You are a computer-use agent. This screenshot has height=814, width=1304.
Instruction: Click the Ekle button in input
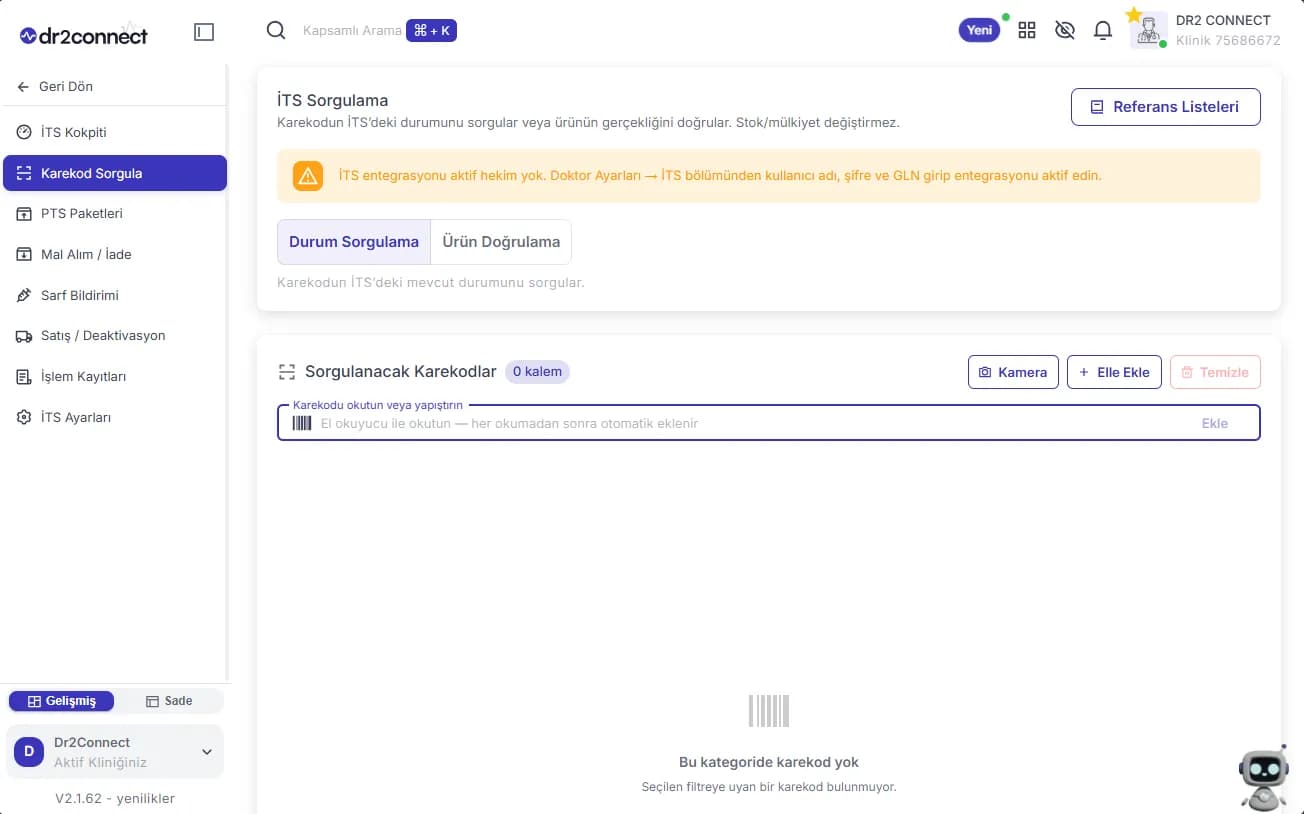click(x=1215, y=423)
